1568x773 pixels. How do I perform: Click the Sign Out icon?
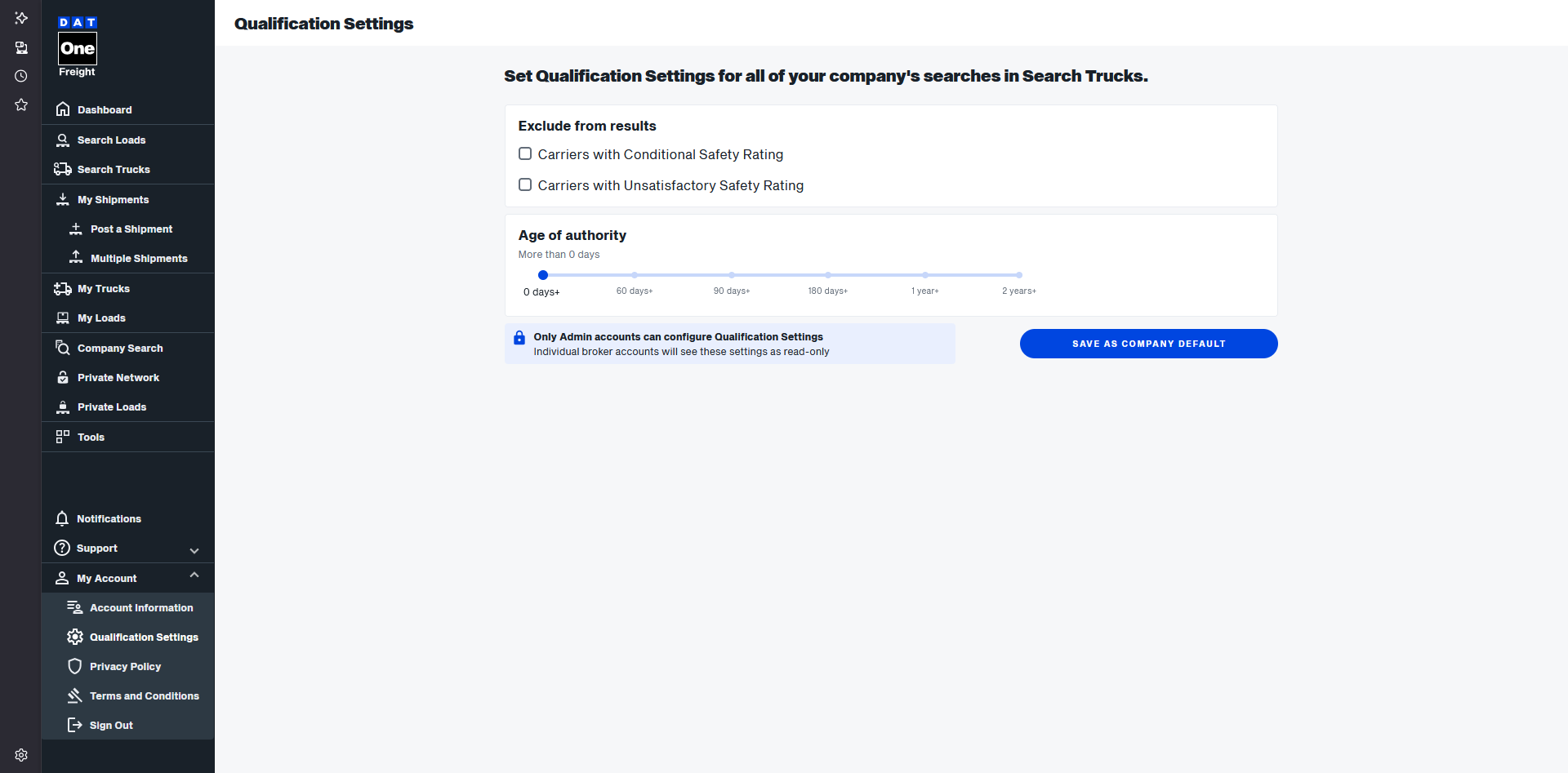[74, 725]
